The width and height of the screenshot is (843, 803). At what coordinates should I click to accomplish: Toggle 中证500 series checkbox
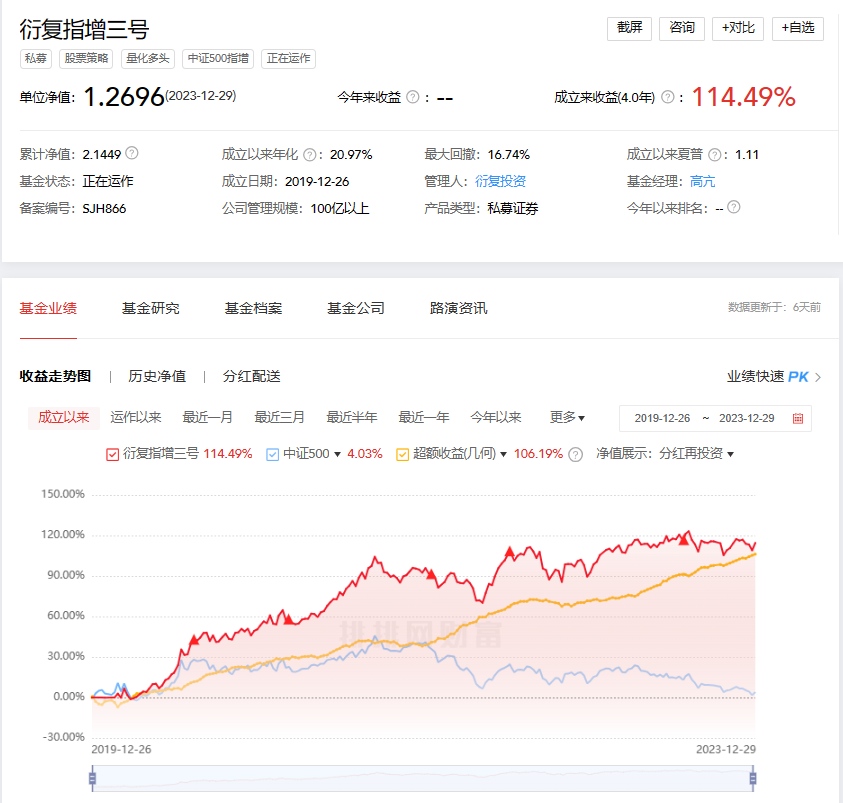pyautogui.click(x=273, y=455)
